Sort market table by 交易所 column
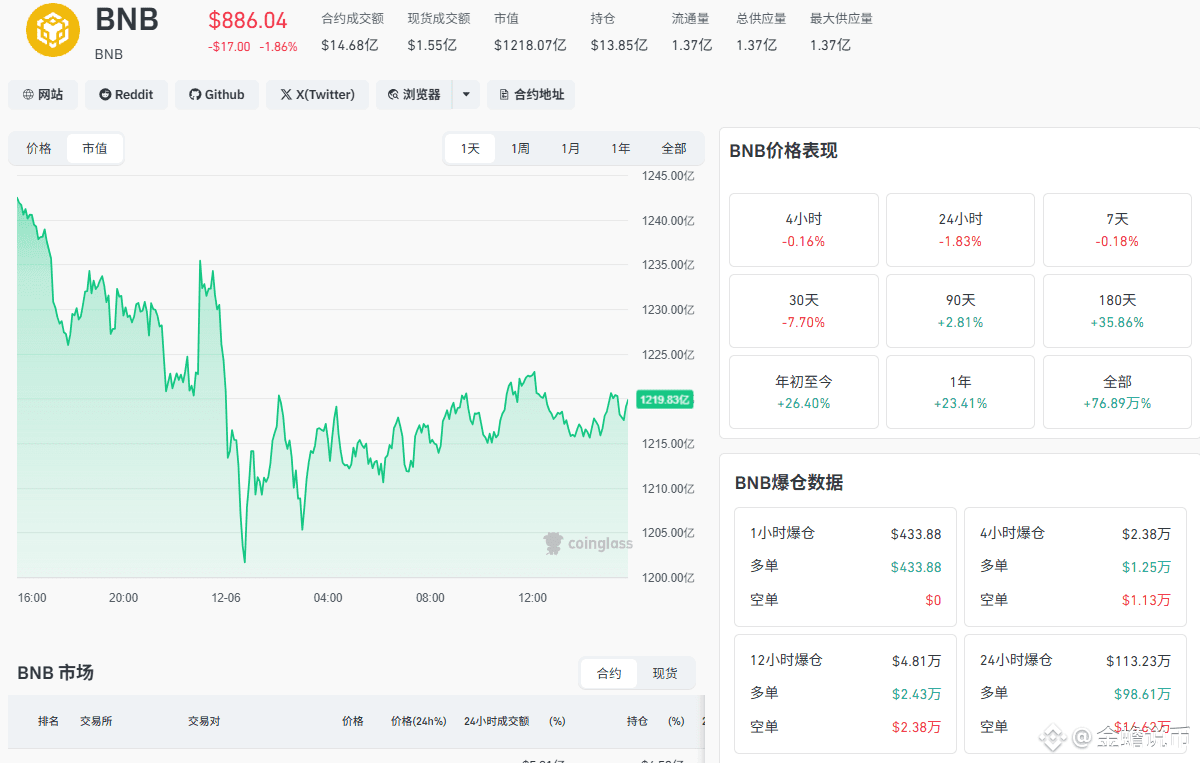The width and height of the screenshot is (1200, 763). pyautogui.click(x=96, y=721)
